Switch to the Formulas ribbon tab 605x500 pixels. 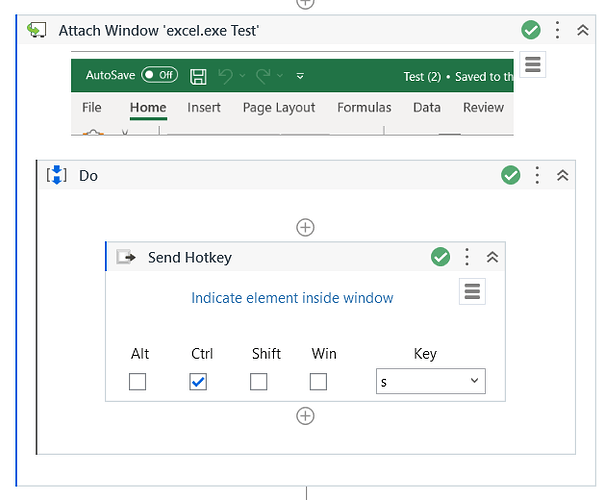[x=364, y=107]
